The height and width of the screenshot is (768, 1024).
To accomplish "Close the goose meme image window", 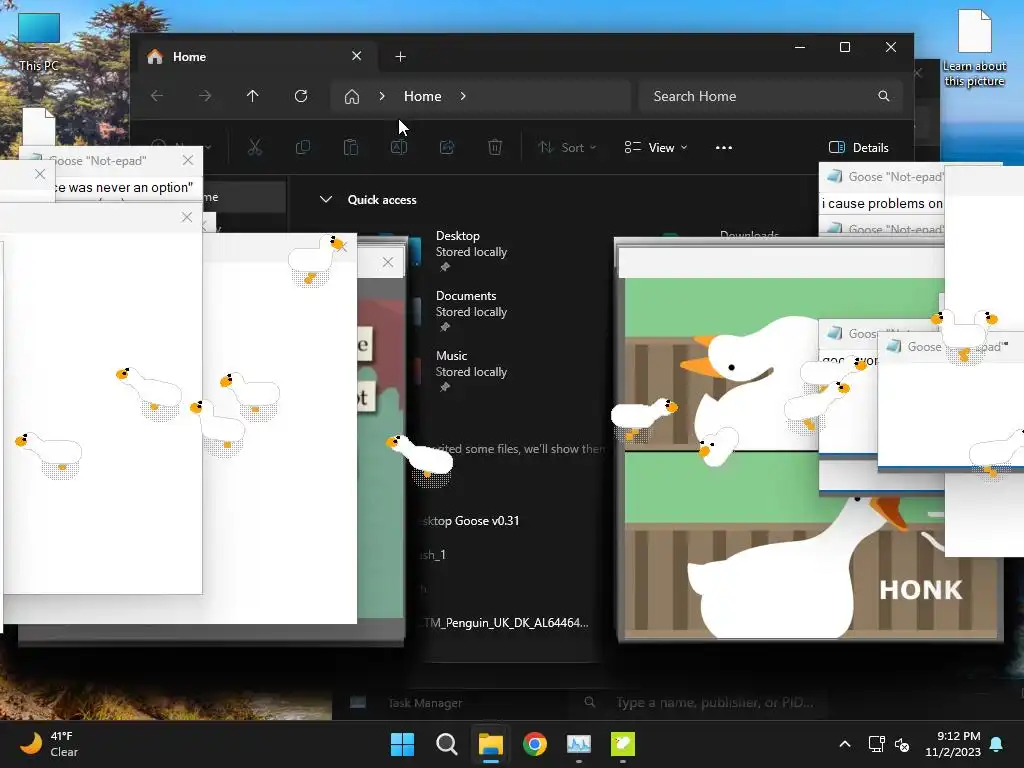I will point(388,262).
